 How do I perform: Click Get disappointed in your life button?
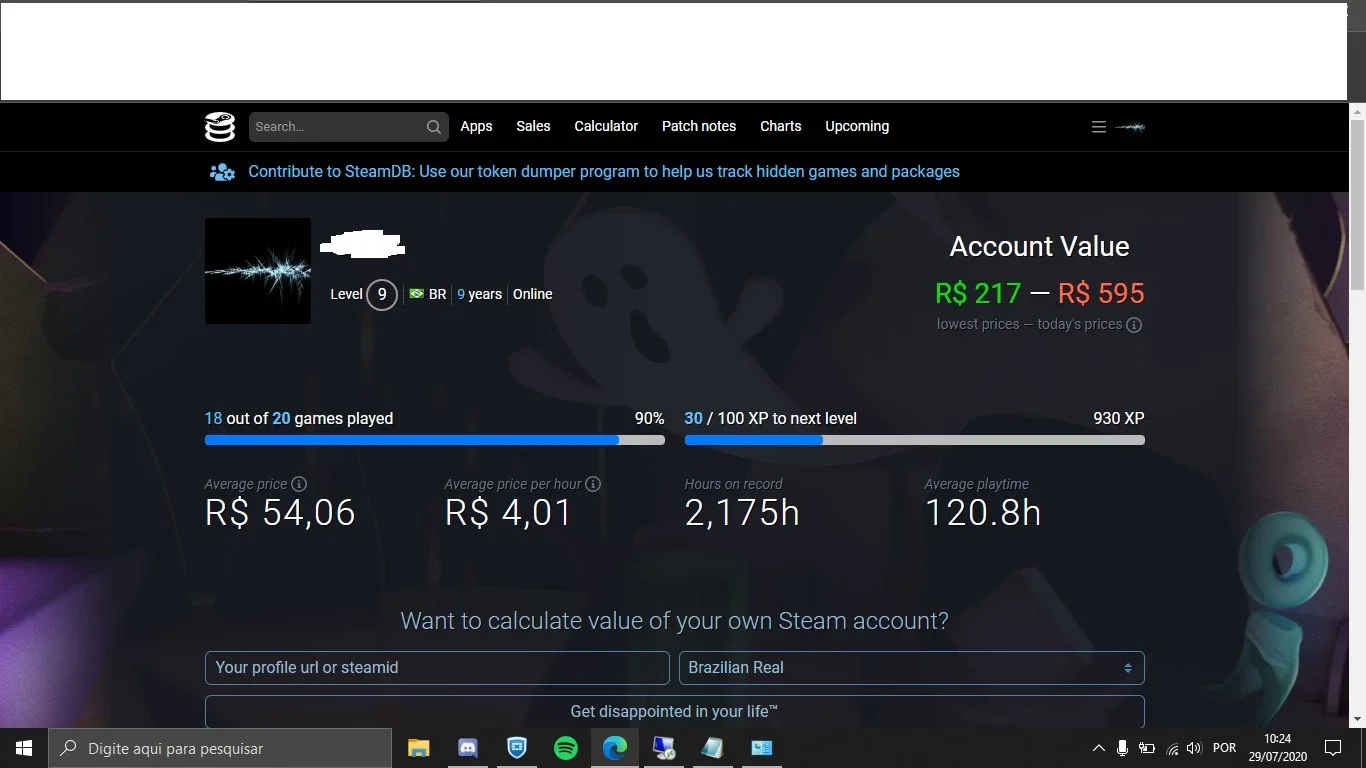[675, 711]
